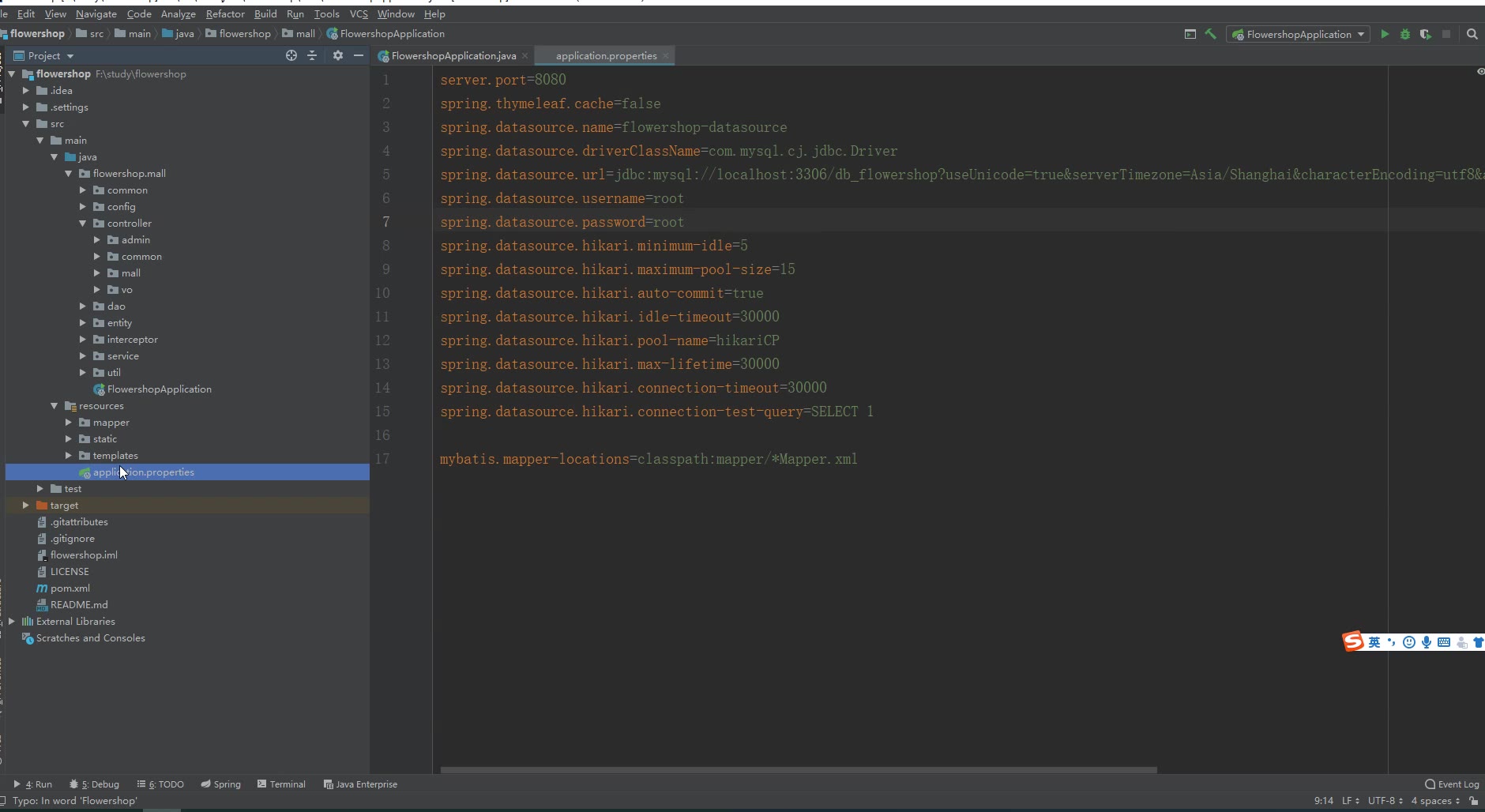Screen dimensions: 1485x812
Task: Collapse all nodes in the Project panel
Action: 312,55
